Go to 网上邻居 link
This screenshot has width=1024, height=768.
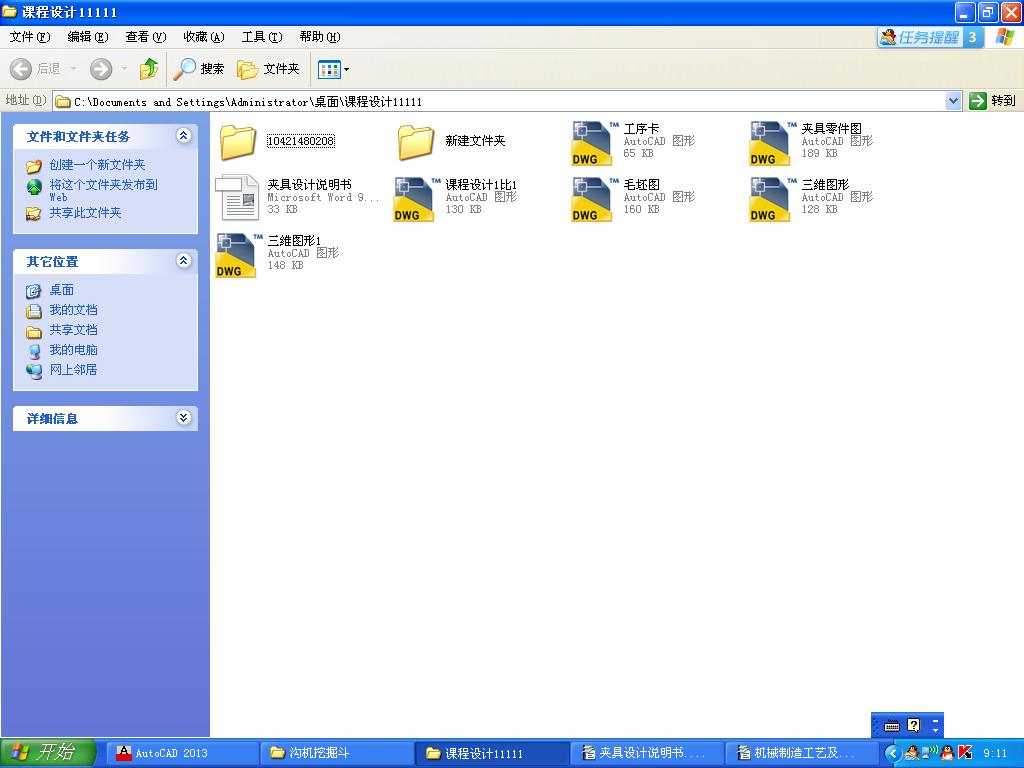pos(73,370)
